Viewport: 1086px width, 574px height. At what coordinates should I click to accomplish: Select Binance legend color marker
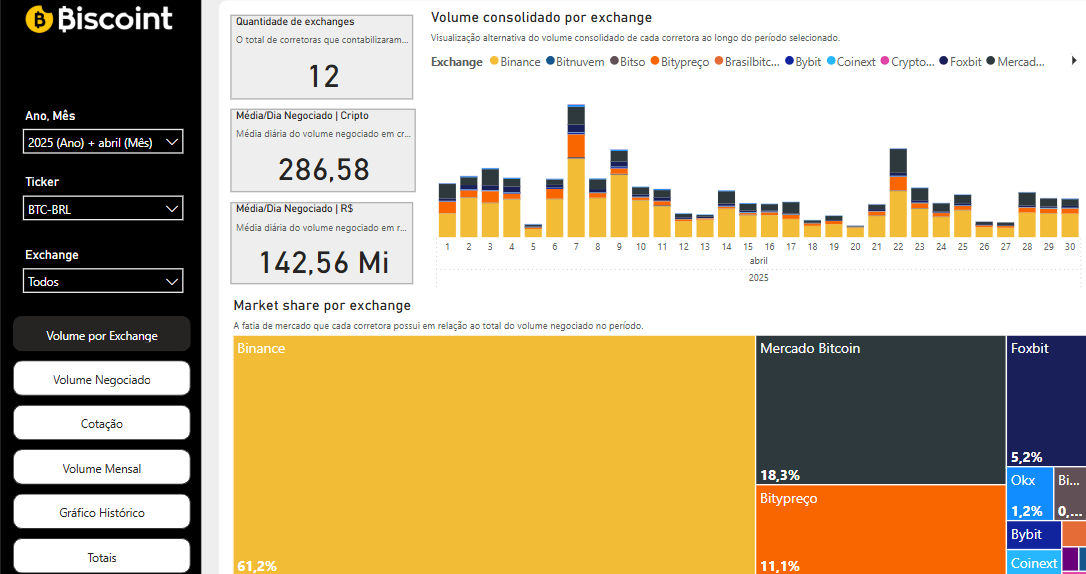point(494,62)
